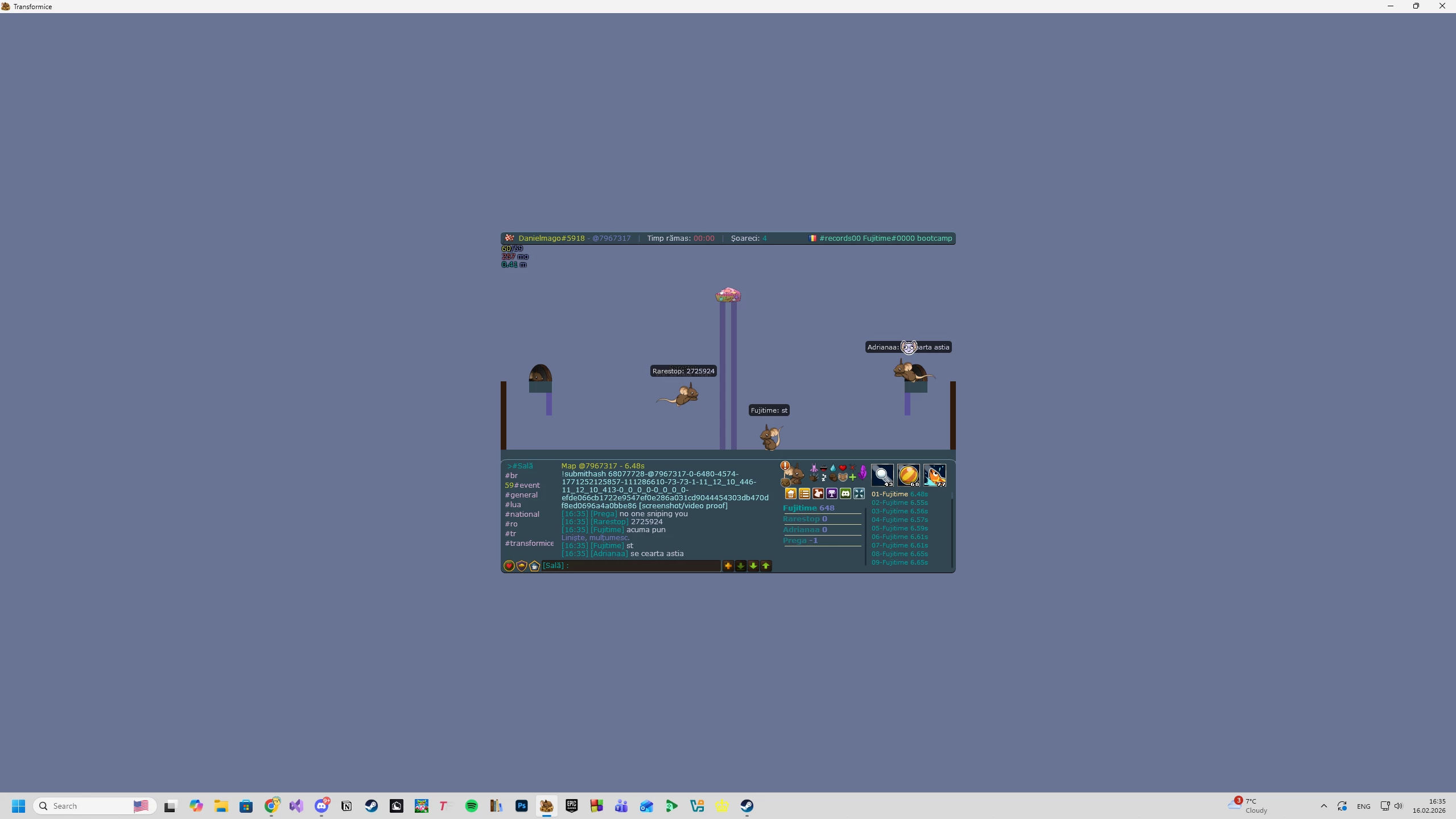This screenshot has height=819, width=1456.
Task: Click [Rarestop] name in the chat log
Action: coord(609,522)
